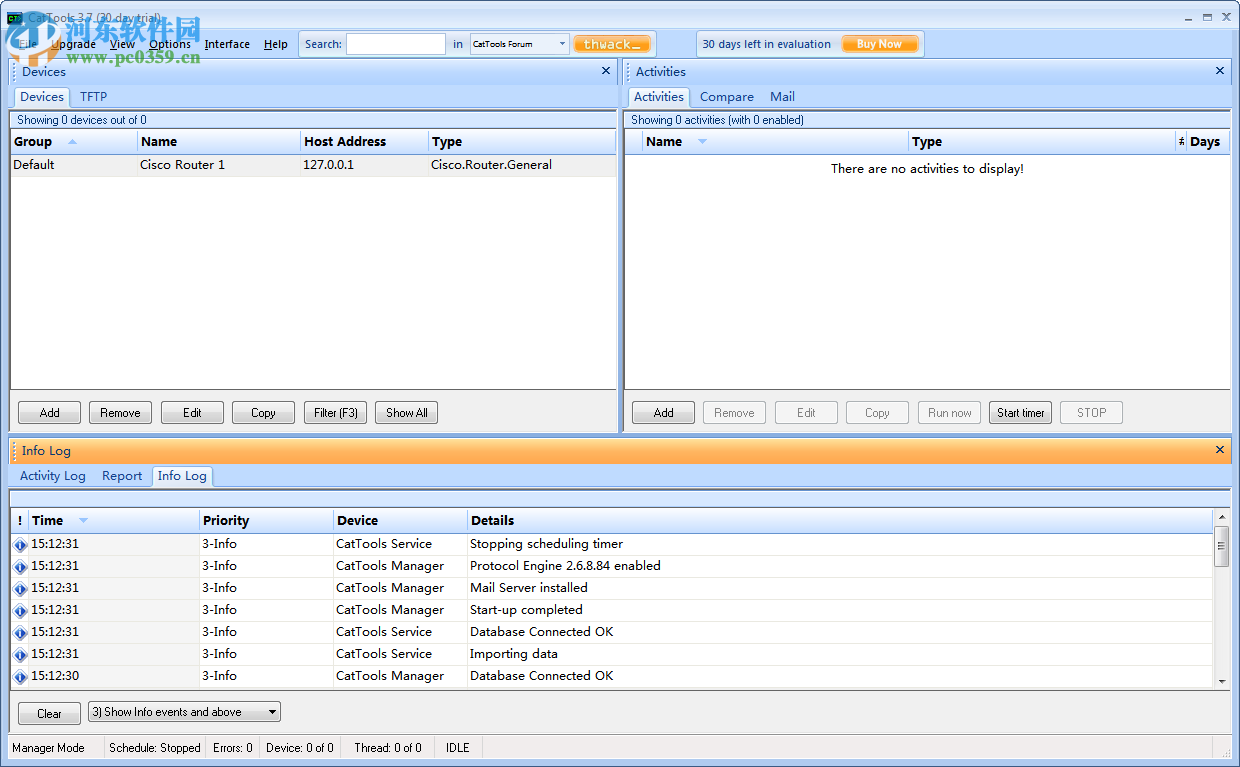
Task: Switch to the Compare tab
Action: tap(726, 97)
